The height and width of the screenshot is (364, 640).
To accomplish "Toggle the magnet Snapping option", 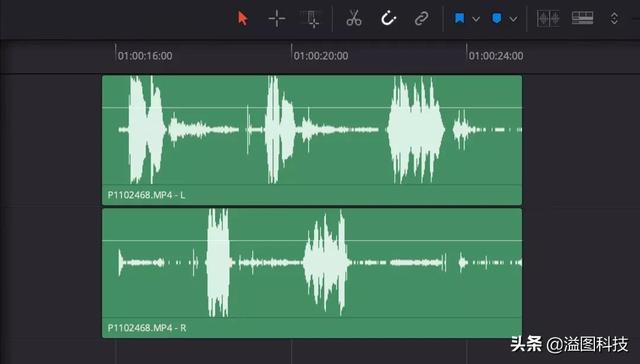I will pyautogui.click(x=388, y=18).
